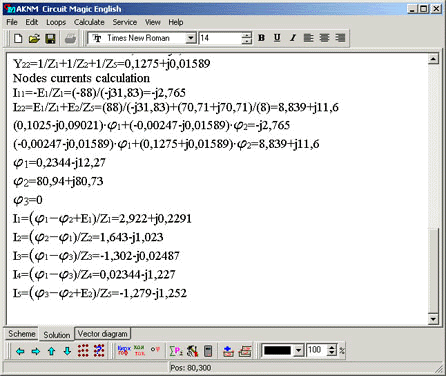Viewport: 446px width, 376px height.
Task: Decrease font size with the down spinner
Action: [247, 41]
